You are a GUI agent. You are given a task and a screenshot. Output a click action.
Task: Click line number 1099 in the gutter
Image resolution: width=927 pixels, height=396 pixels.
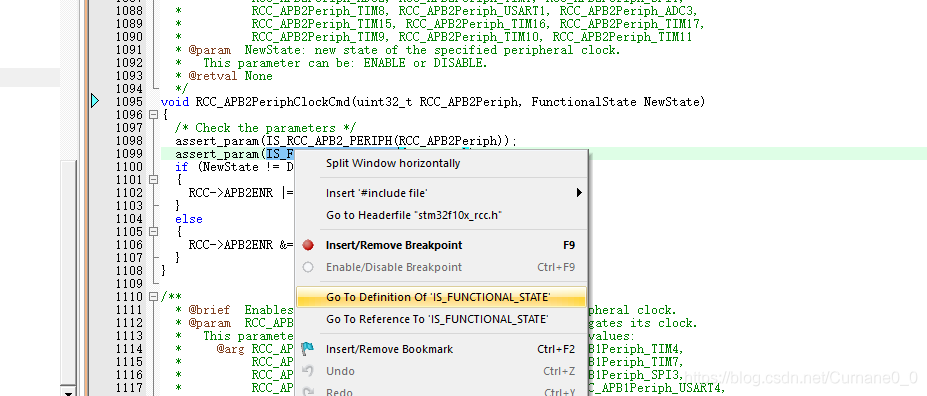[x=129, y=154]
